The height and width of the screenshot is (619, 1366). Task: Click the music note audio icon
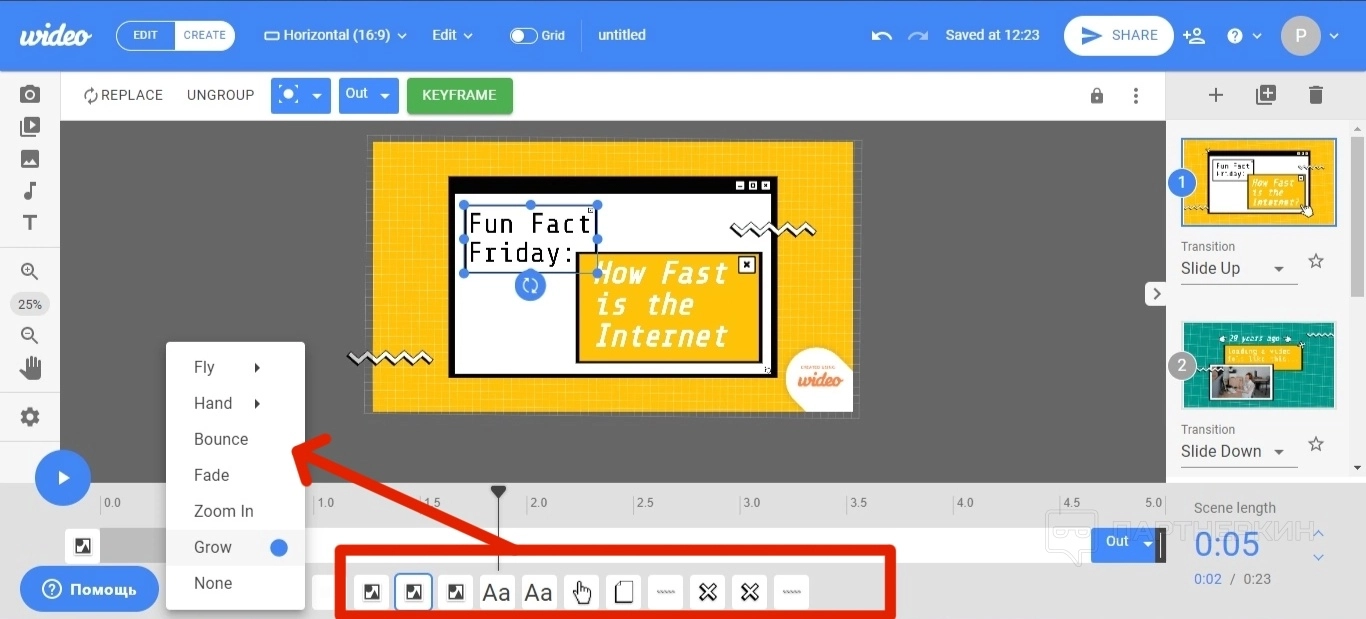click(30, 191)
